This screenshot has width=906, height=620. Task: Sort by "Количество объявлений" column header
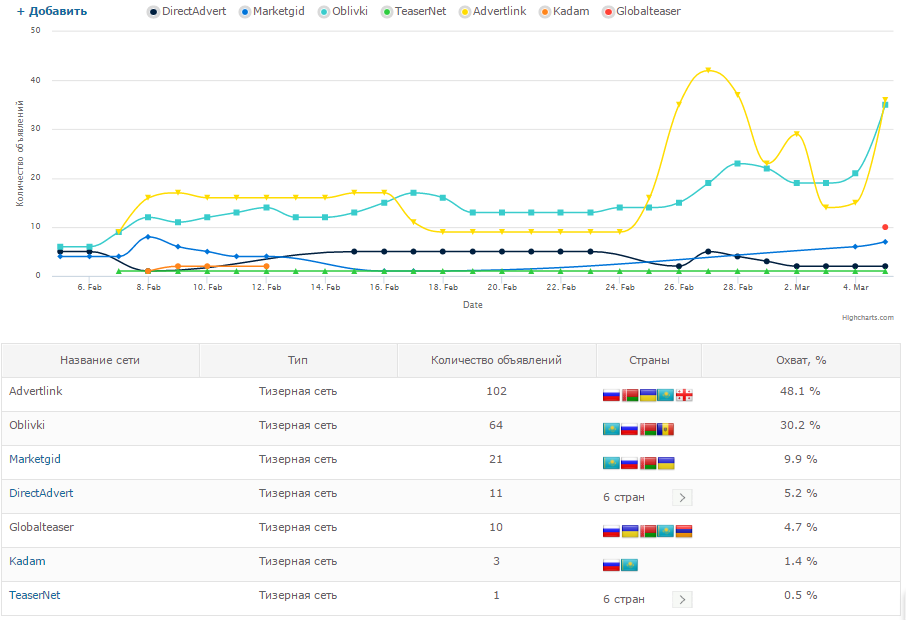pos(496,361)
